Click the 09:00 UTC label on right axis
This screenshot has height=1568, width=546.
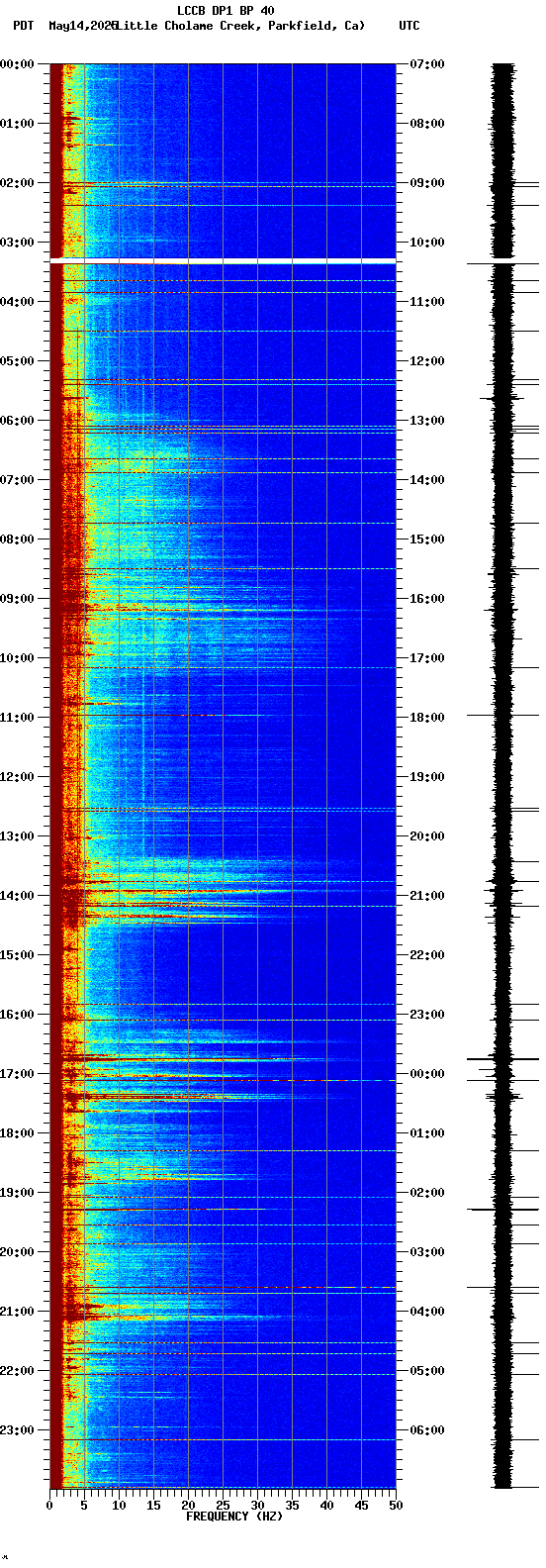[x=427, y=183]
